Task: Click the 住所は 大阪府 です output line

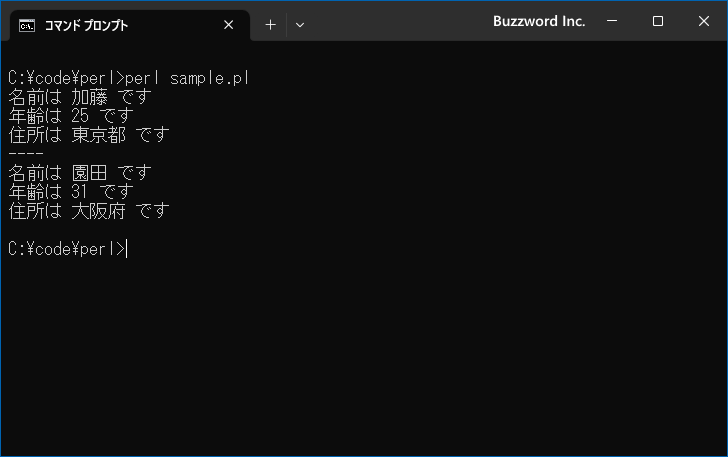Action: click(x=89, y=211)
